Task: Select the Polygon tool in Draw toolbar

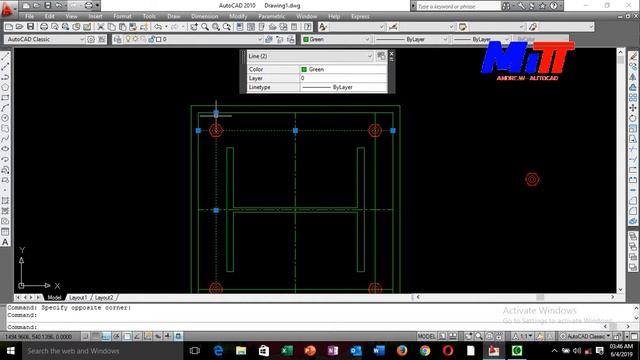Action: click(x=5, y=87)
